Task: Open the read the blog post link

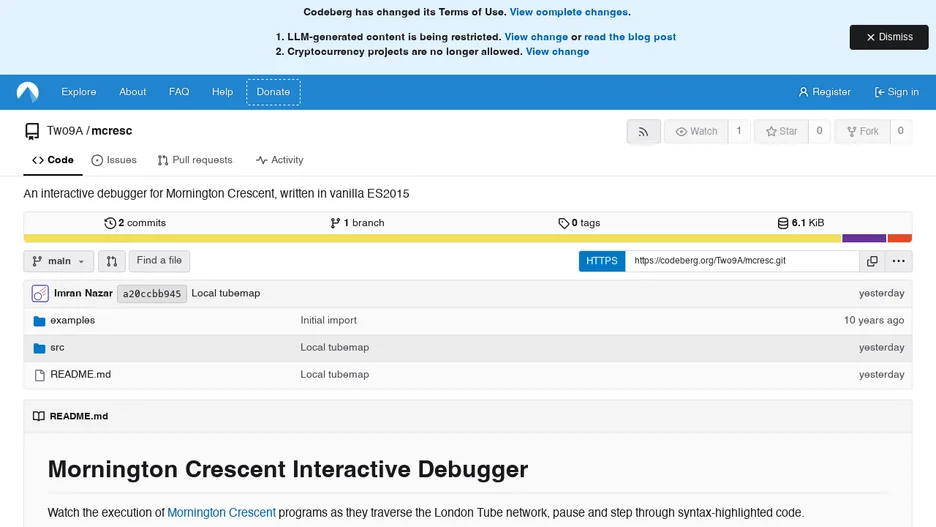Action: pyautogui.click(x=630, y=37)
